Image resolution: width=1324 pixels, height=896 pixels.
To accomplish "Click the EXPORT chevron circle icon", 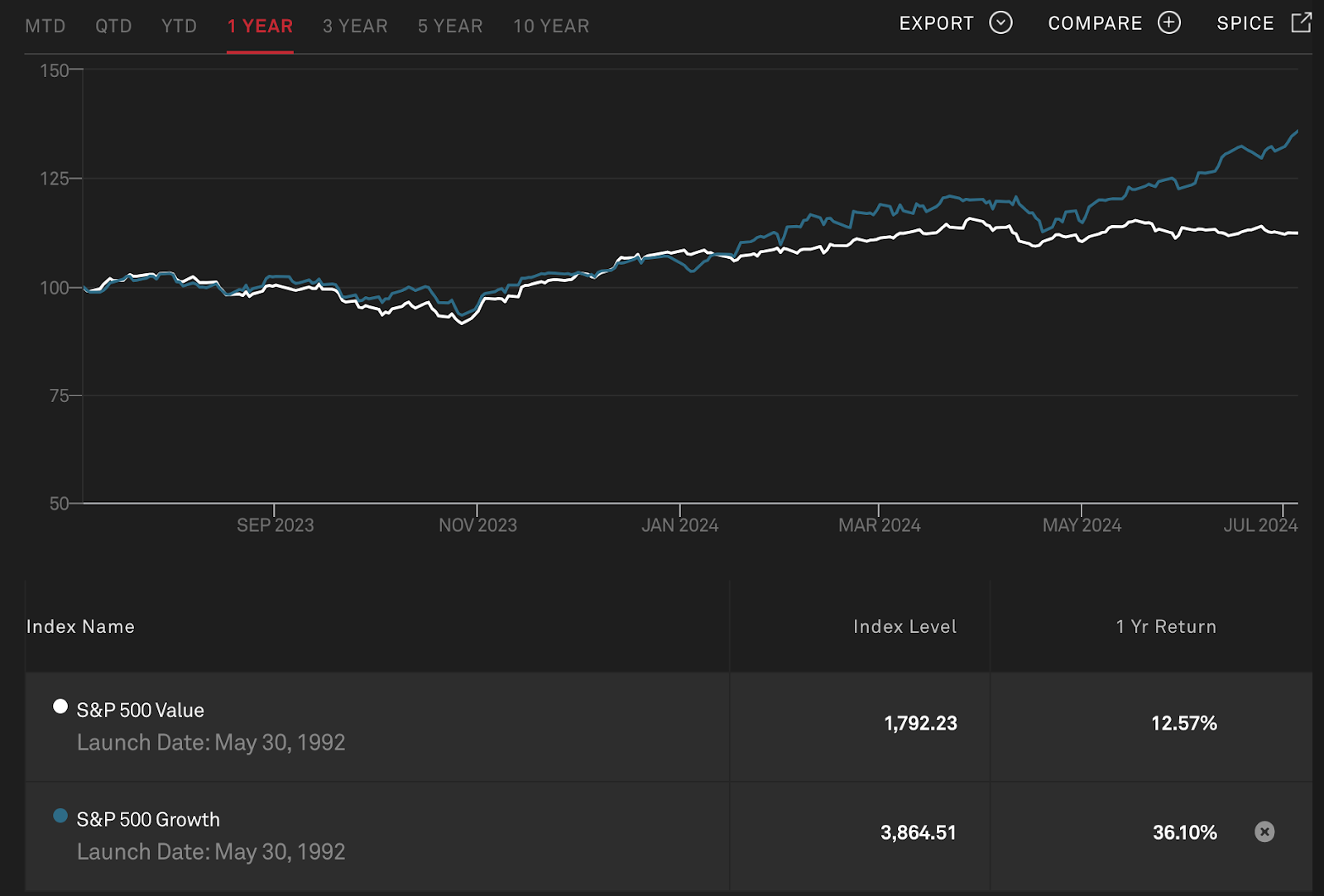I will click(x=1001, y=22).
